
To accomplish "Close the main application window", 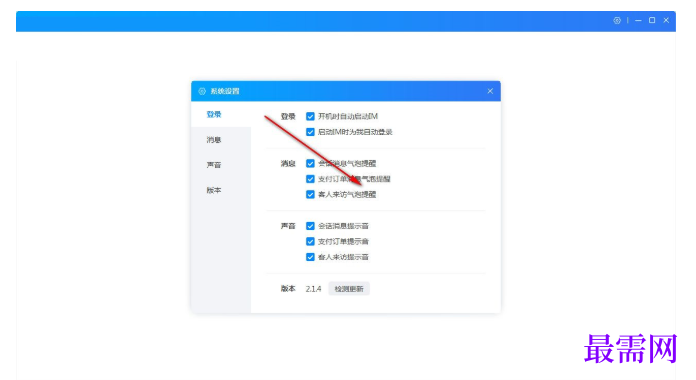I will tap(666, 20).
